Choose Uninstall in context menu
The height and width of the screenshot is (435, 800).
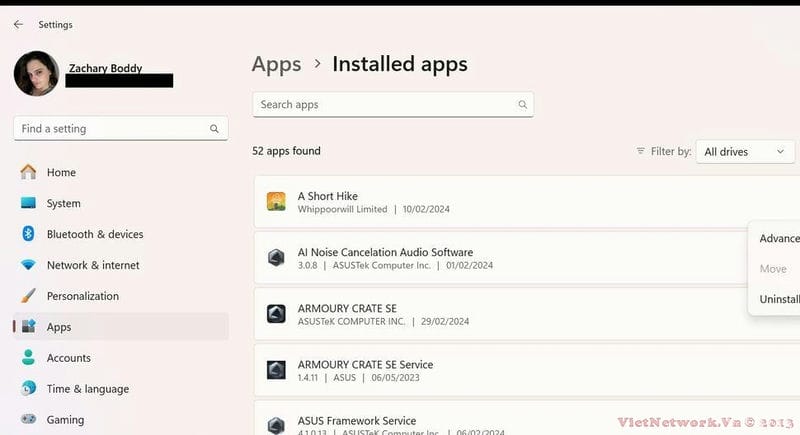[x=779, y=299]
